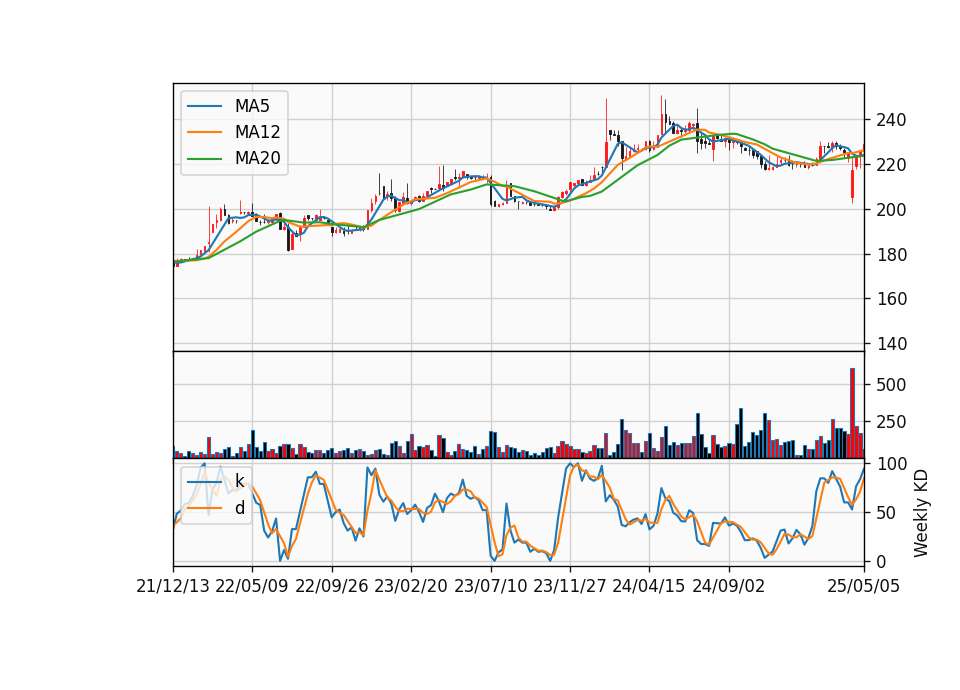Click the 160 price axis label
The image size is (960, 690).
891,299
